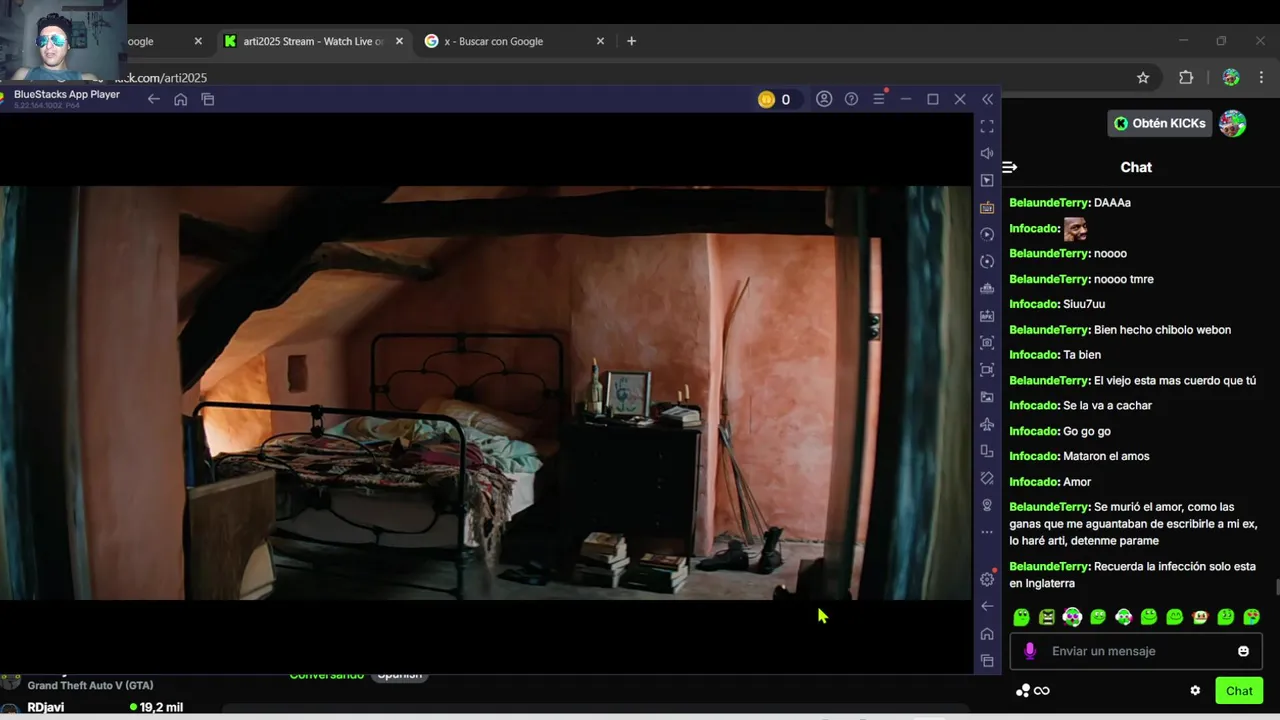Close the arti2025 Stream tab
1280x720 pixels.
[x=399, y=41]
